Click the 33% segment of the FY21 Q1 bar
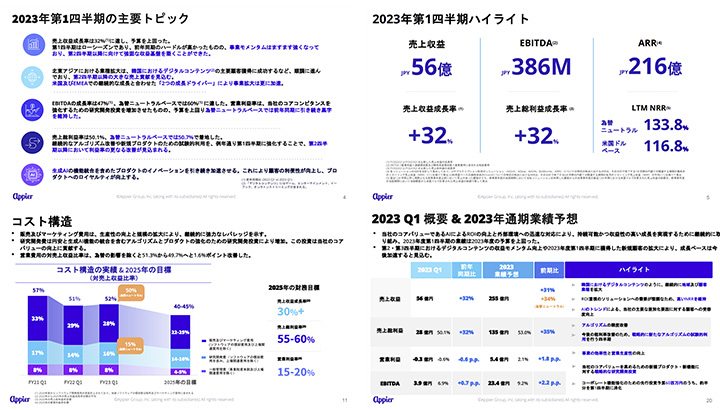This screenshot has width=720, height=410. (38, 319)
